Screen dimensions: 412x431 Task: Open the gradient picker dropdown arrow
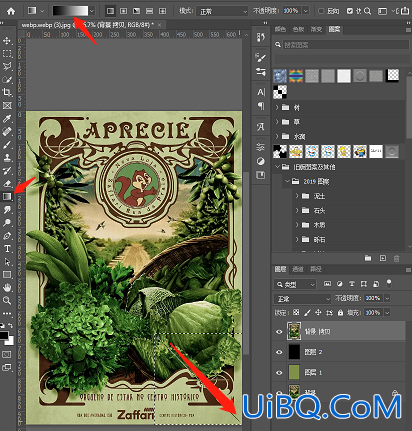point(92,11)
